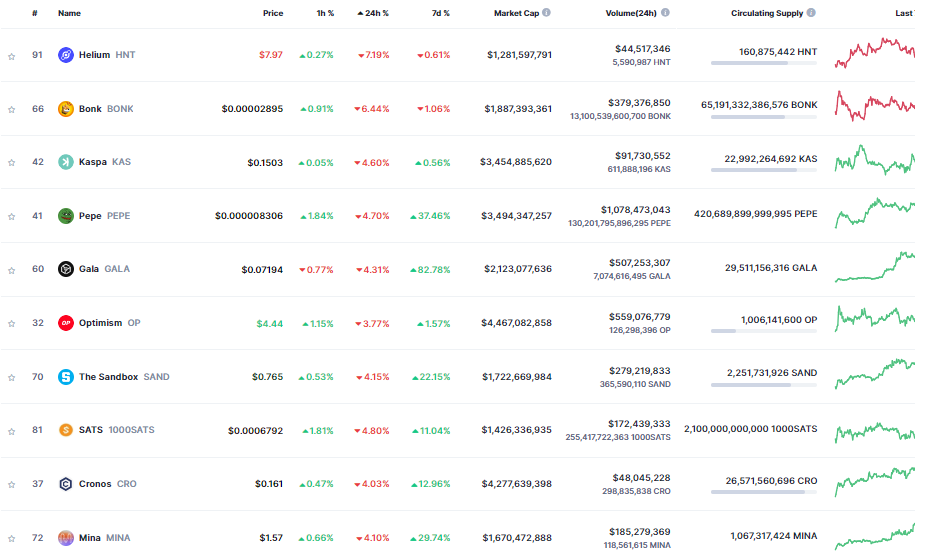The width and height of the screenshot is (925, 557).
Task: Click the Bonk dog logo
Action: click(x=65, y=109)
